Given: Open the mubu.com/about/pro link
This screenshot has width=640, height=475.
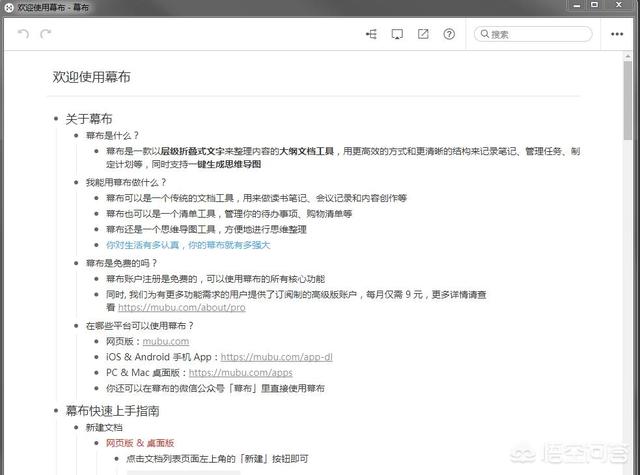Looking at the screenshot, I should pyautogui.click(x=182, y=307).
